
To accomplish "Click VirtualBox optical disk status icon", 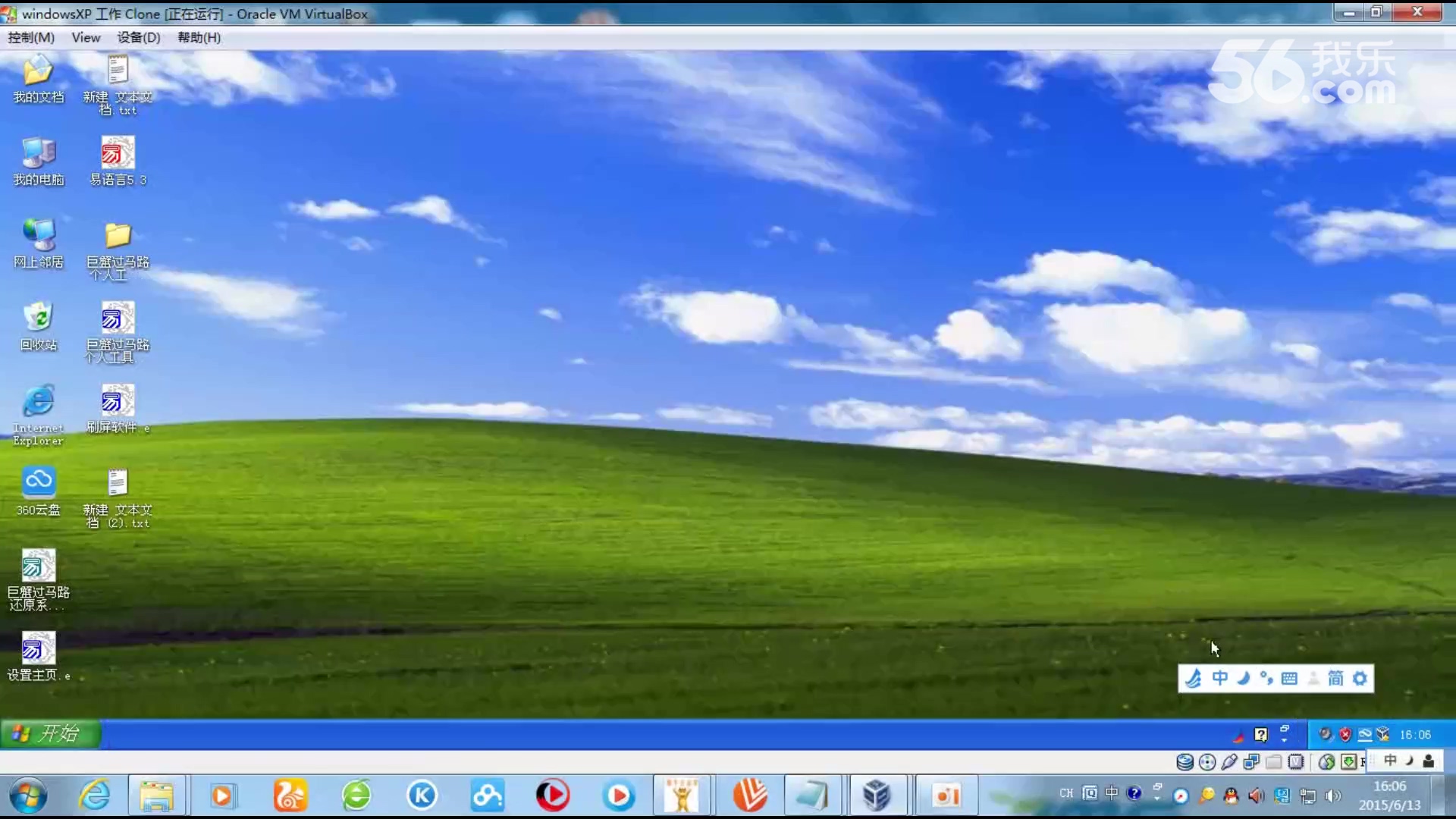I will coord(1207,761).
